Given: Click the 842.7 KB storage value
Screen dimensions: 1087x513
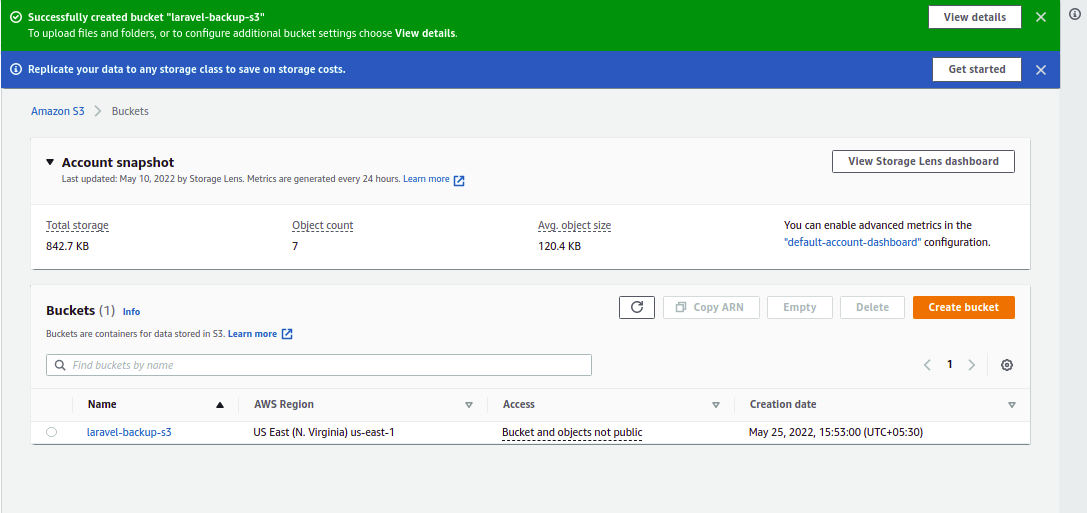Looking at the screenshot, I should point(67,246).
